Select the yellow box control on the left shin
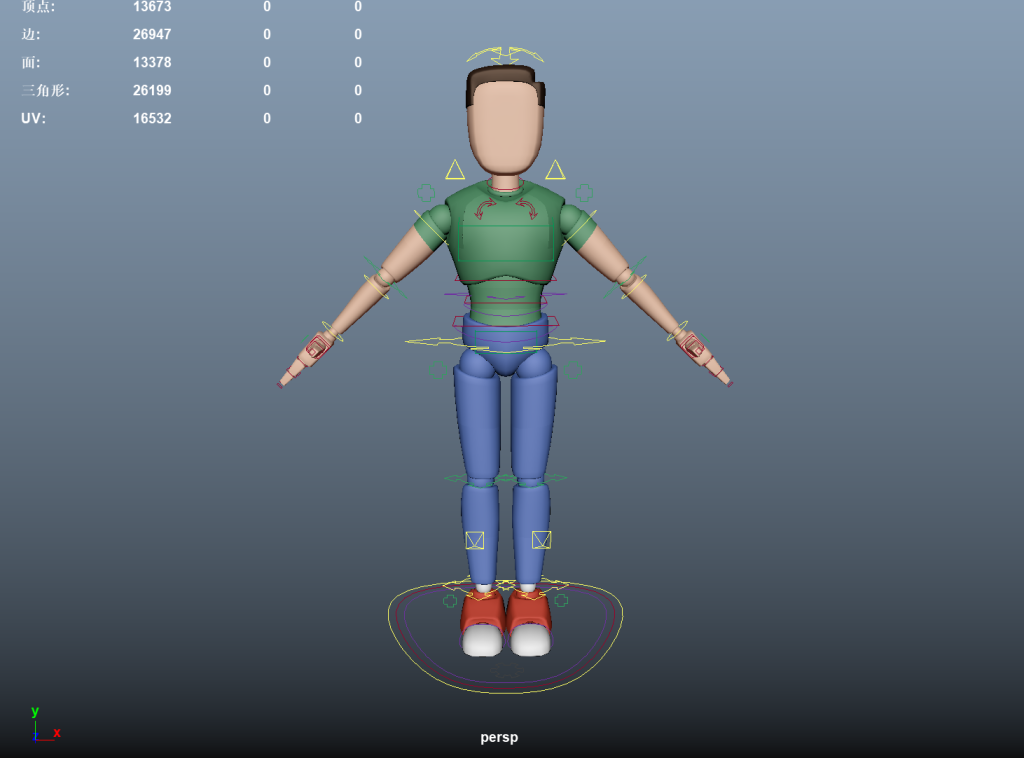Viewport: 1024px width, 758px height. tap(475, 540)
